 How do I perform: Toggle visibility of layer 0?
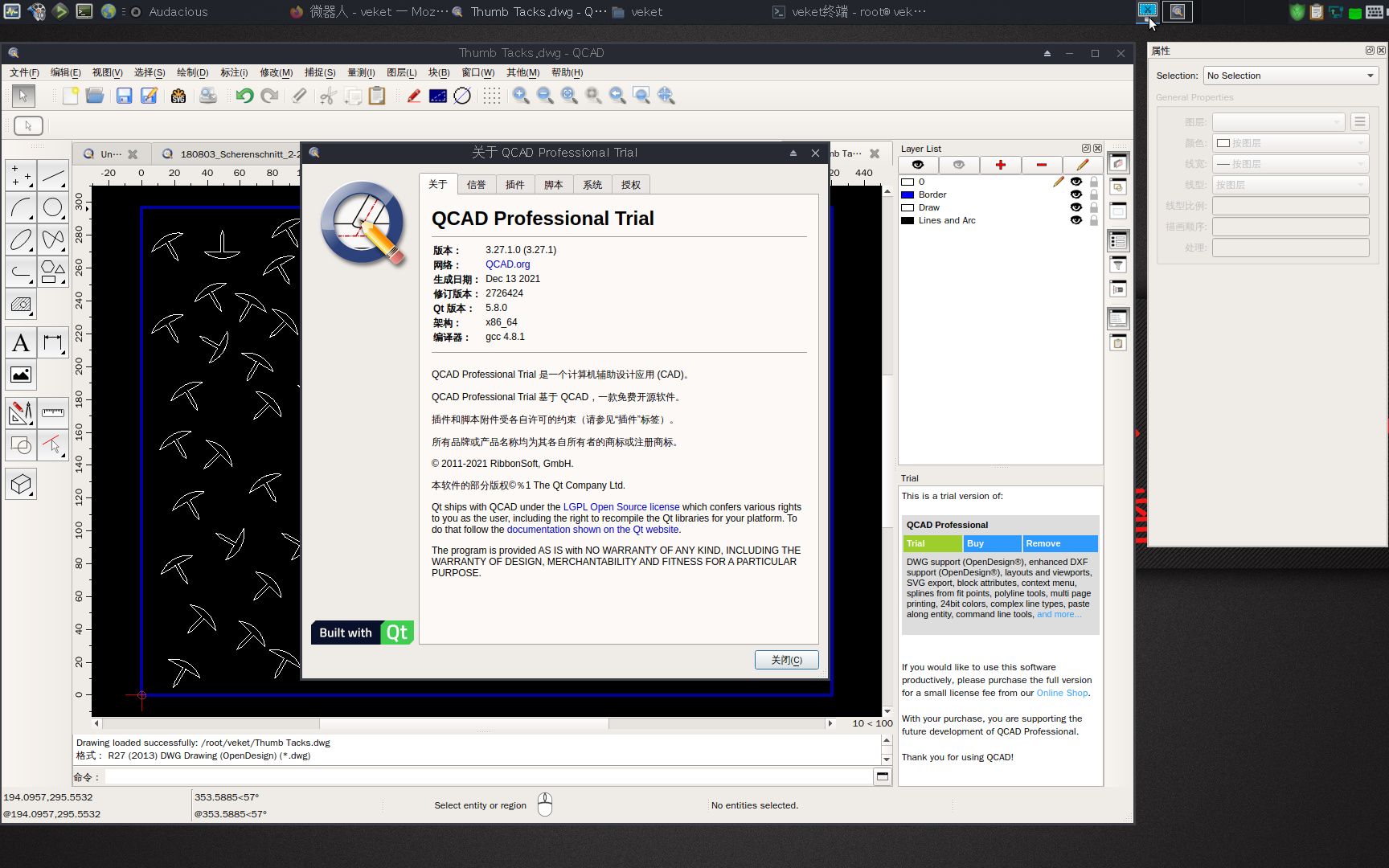pyautogui.click(x=1076, y=182)
